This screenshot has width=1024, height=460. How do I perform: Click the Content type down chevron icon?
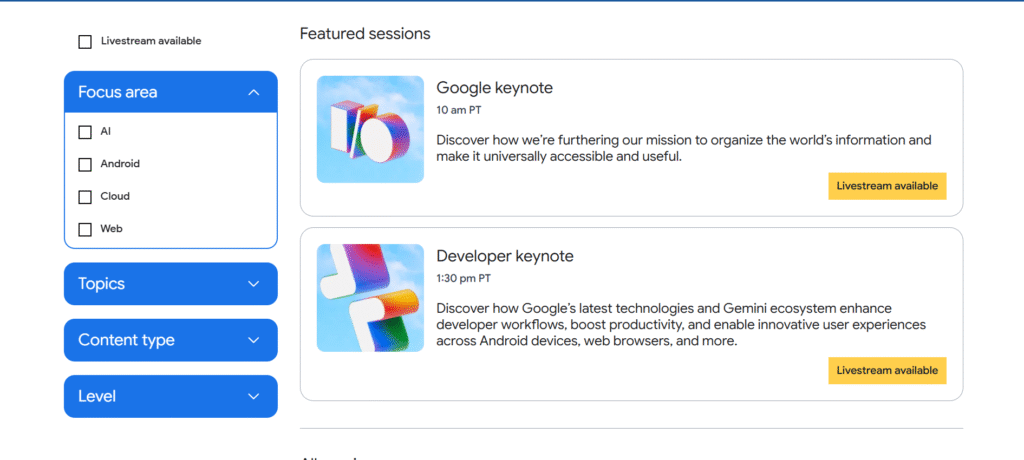[254, 340]
